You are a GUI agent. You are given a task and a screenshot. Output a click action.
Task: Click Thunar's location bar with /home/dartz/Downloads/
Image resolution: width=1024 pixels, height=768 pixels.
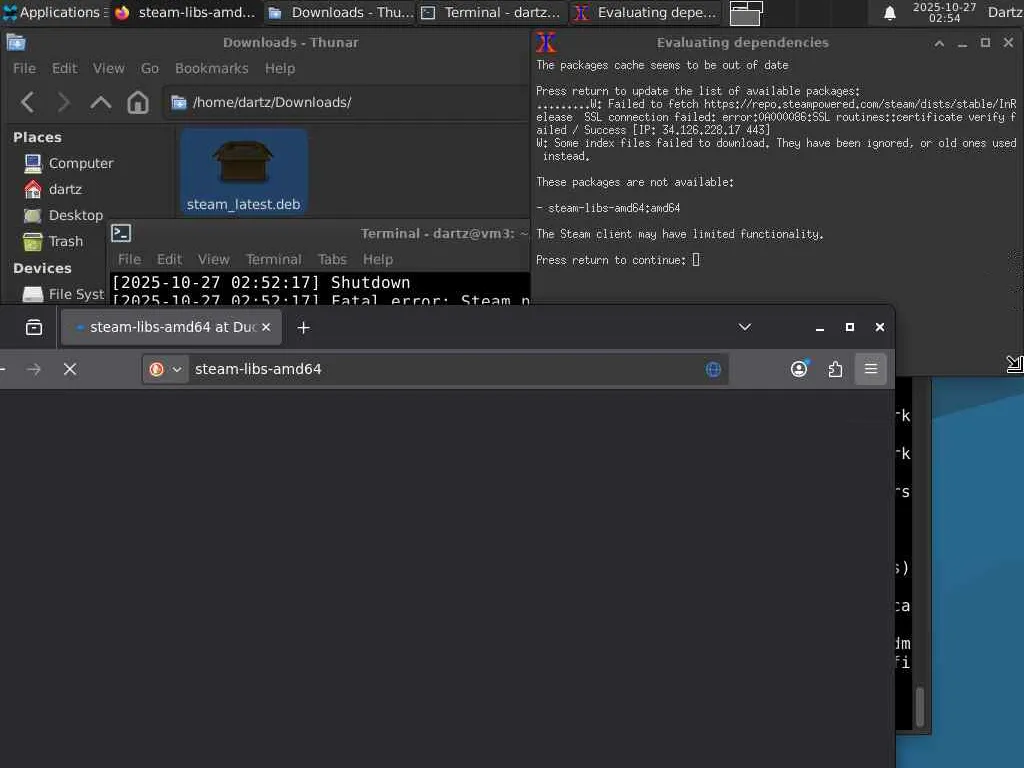click(346, 102)
